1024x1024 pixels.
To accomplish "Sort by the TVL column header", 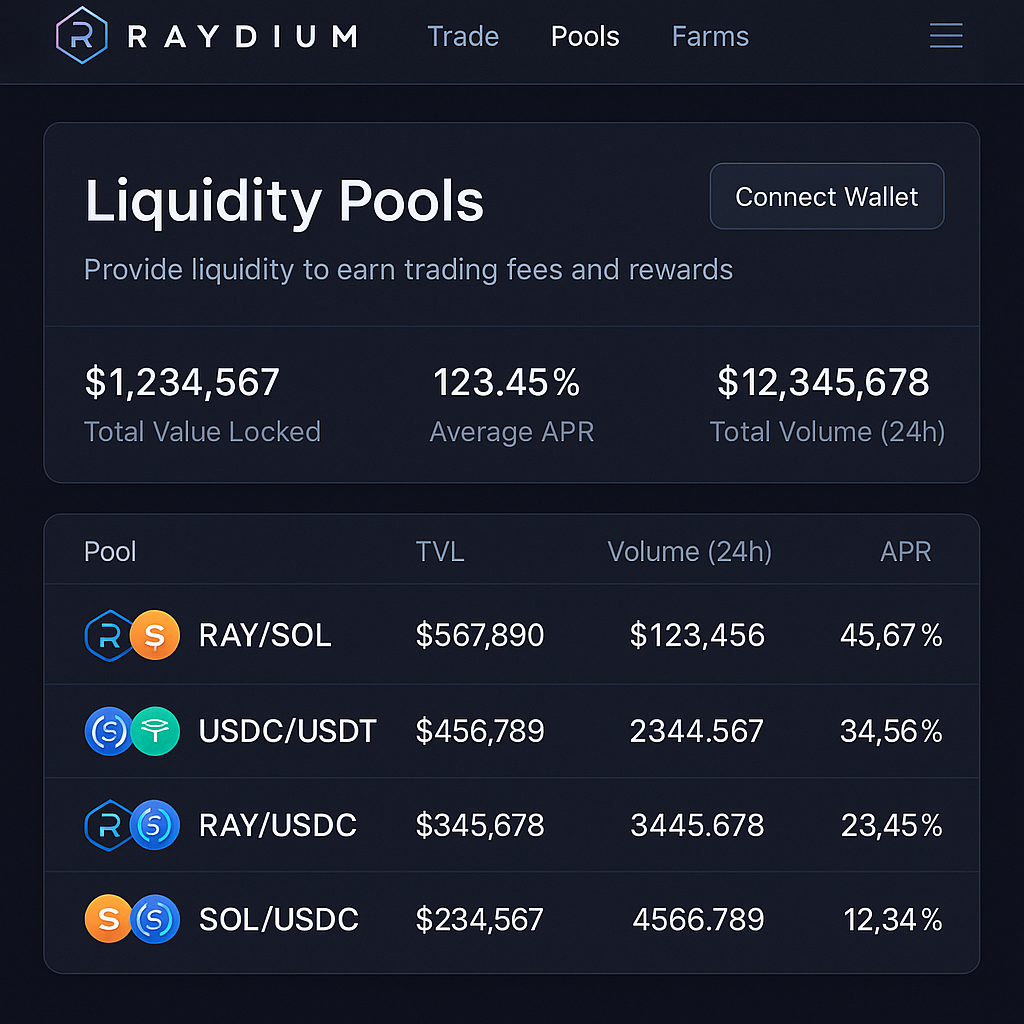I will coord(440,551).
